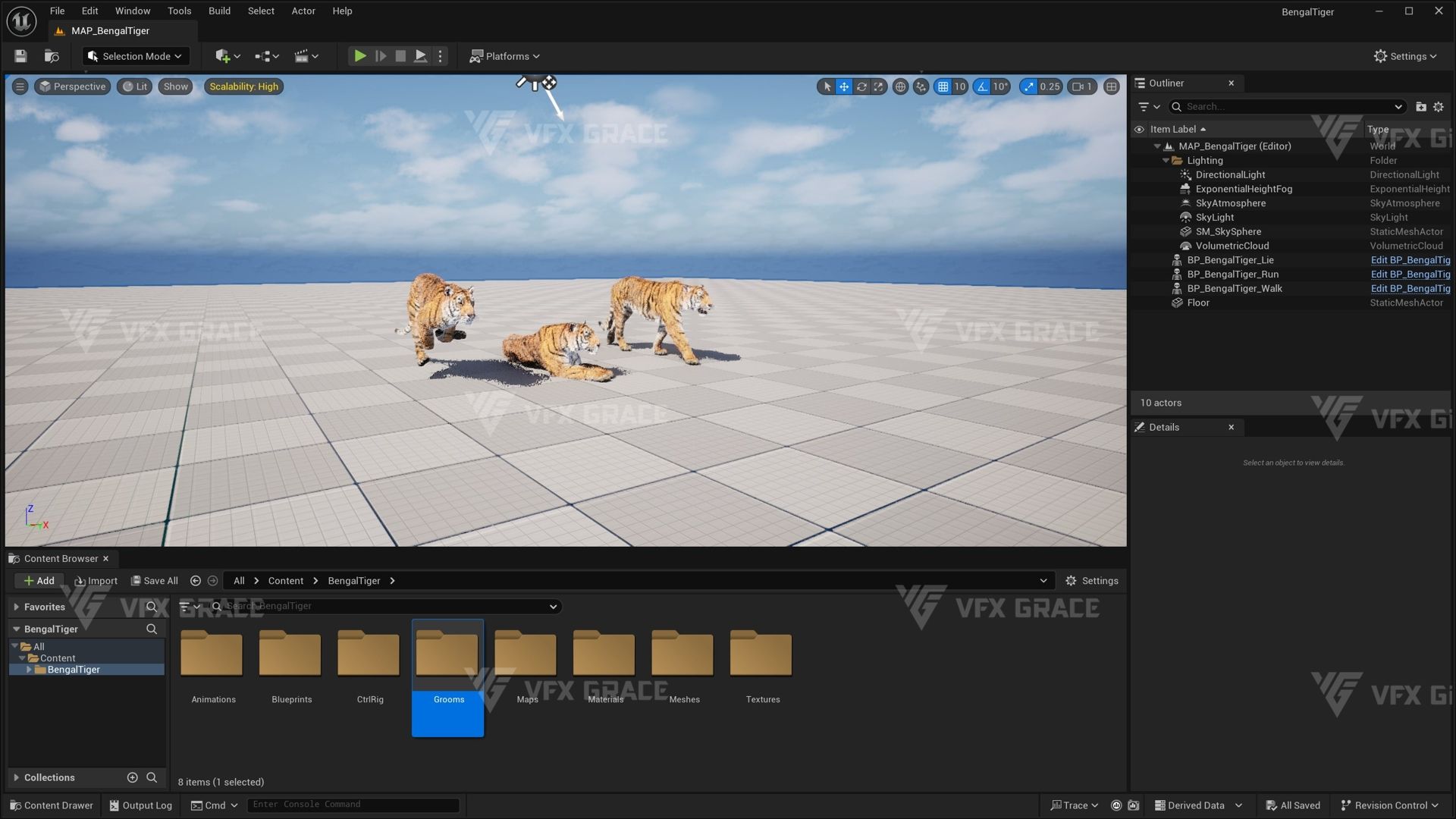The image size is (1456, 819).
Task: Open the Build menu
Action: [x=219, y=11]
